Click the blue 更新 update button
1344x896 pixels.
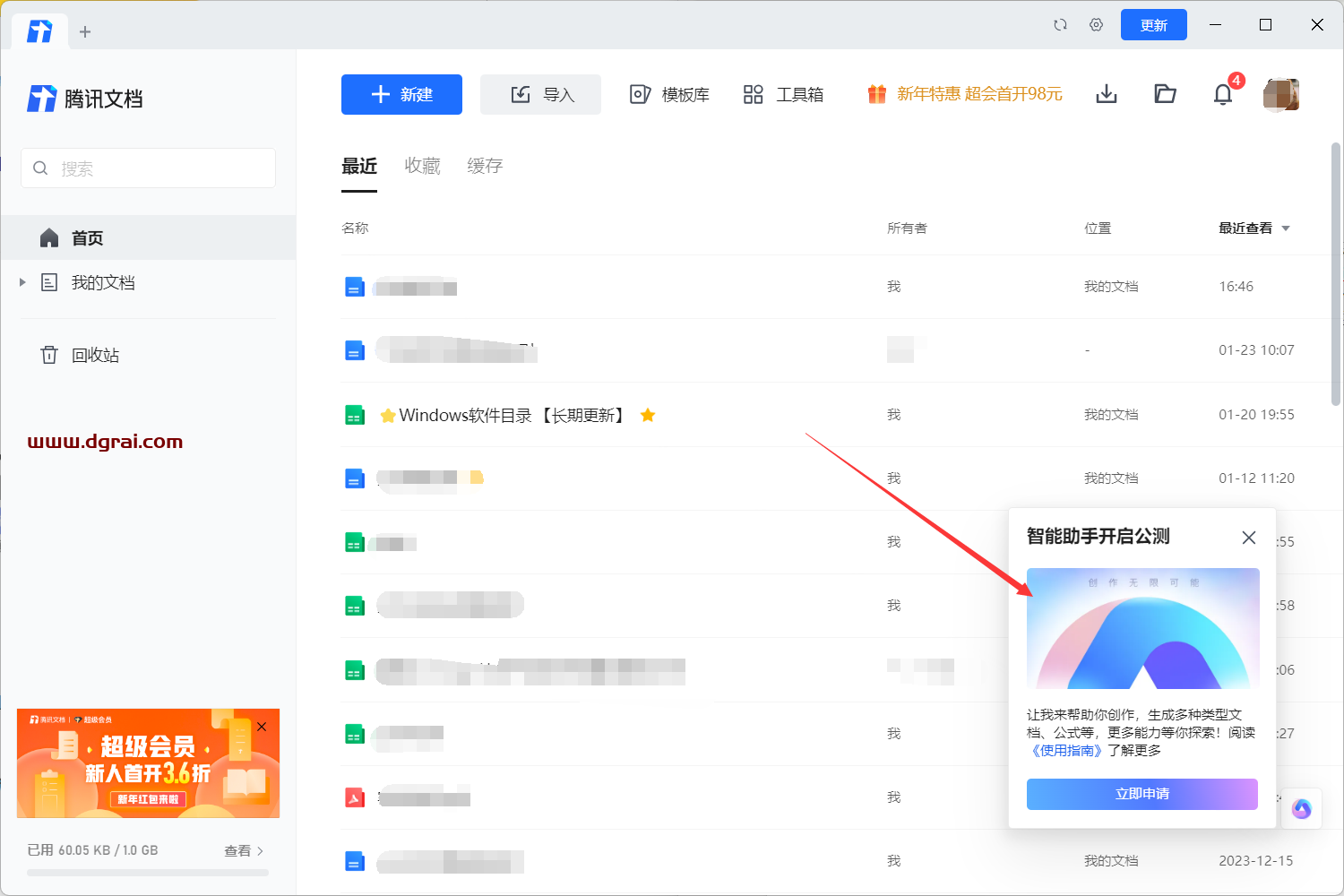[x=1154, y=25]
